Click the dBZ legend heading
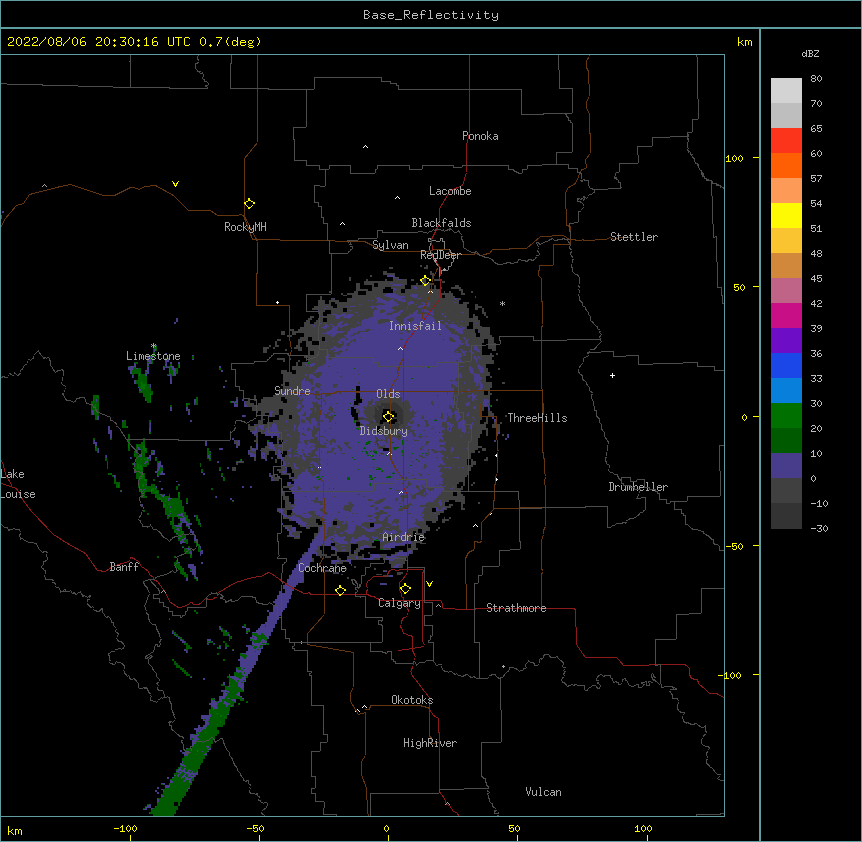Image resolution: width=862 pixels, height=842 pixels. 810,53
